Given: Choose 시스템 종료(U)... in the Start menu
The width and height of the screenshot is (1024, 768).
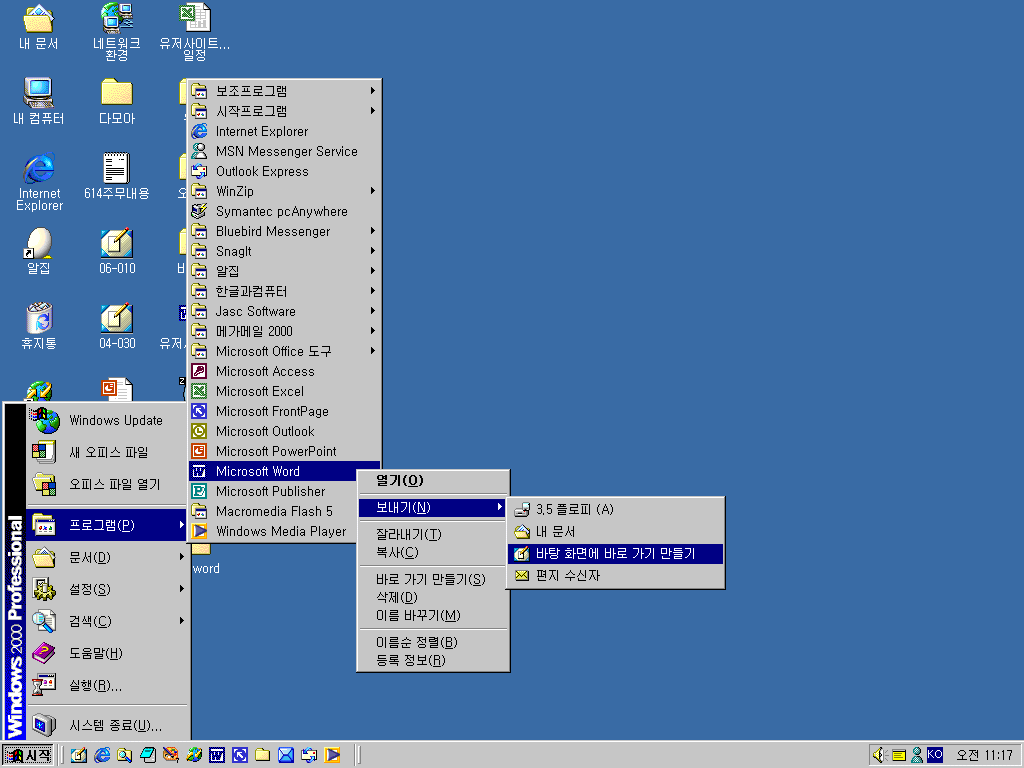Looking at the screenshot, I should tap(107, 725).
